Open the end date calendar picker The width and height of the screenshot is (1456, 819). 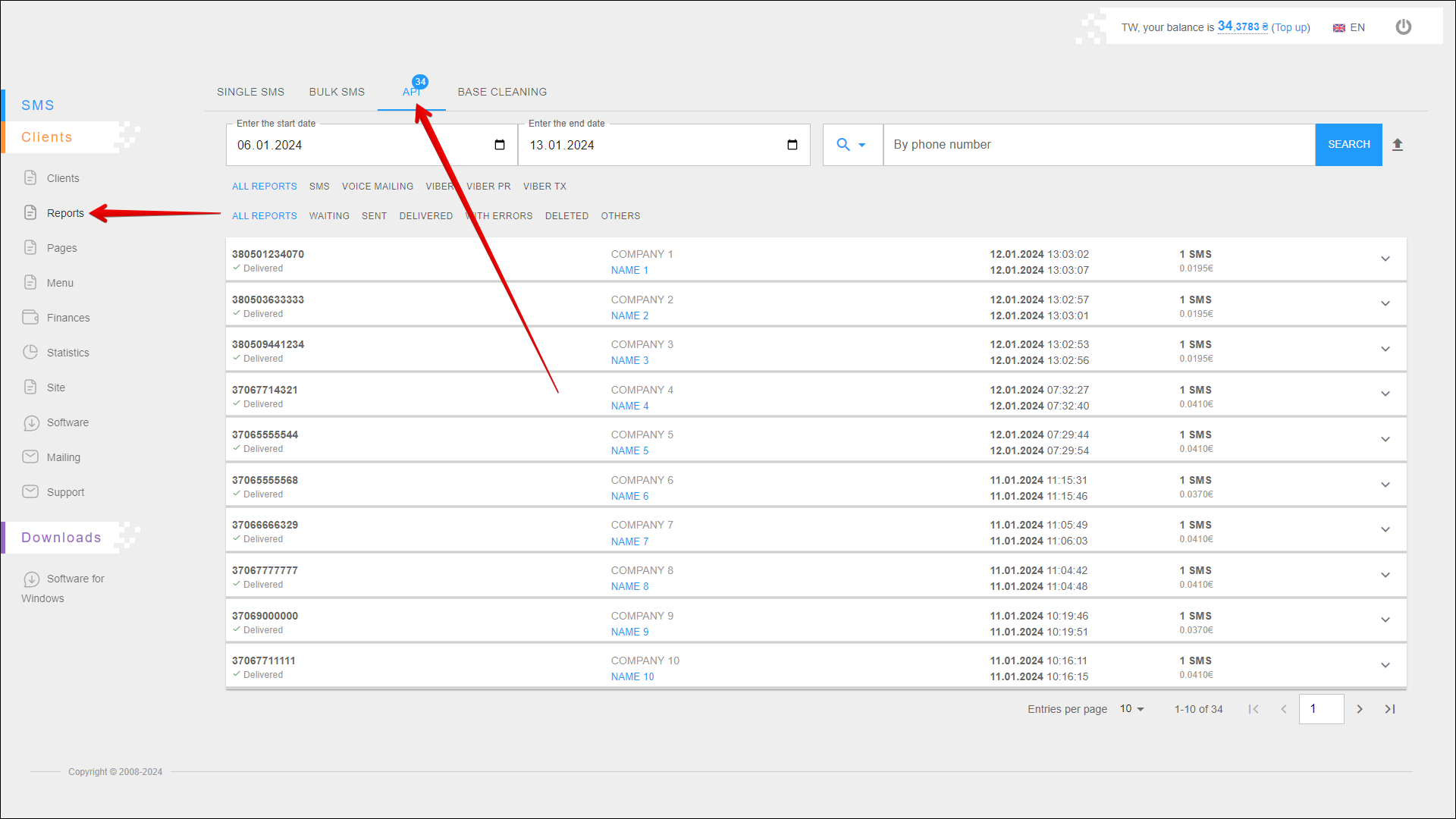pyautogui.click(x=792, y=145)
